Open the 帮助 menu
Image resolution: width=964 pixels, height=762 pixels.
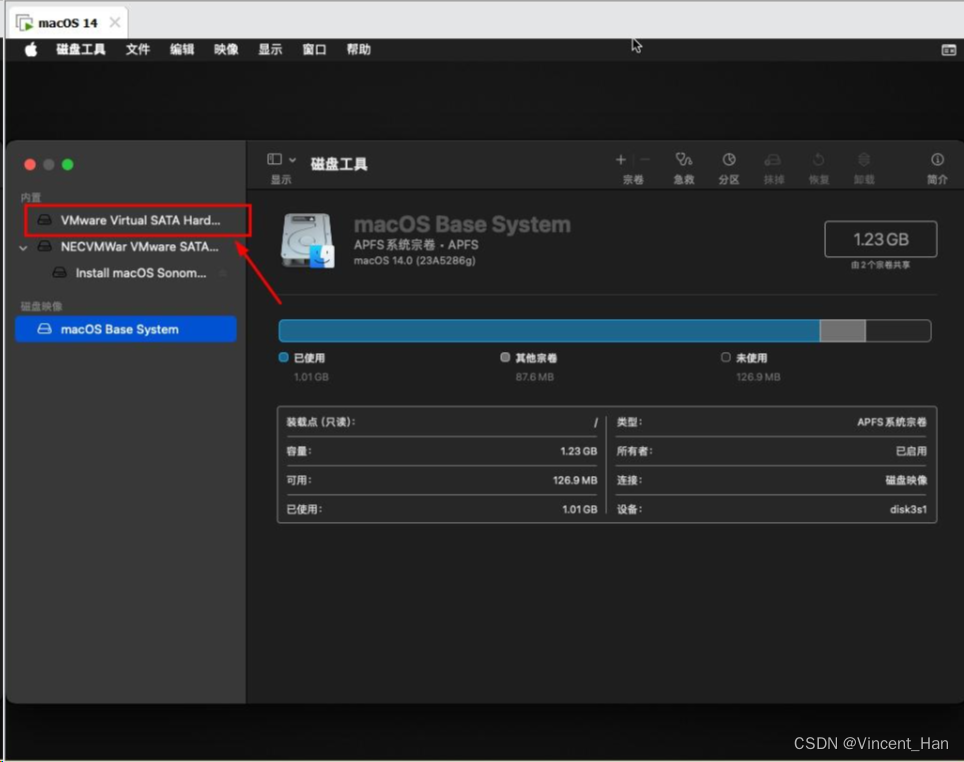[358, 50]
